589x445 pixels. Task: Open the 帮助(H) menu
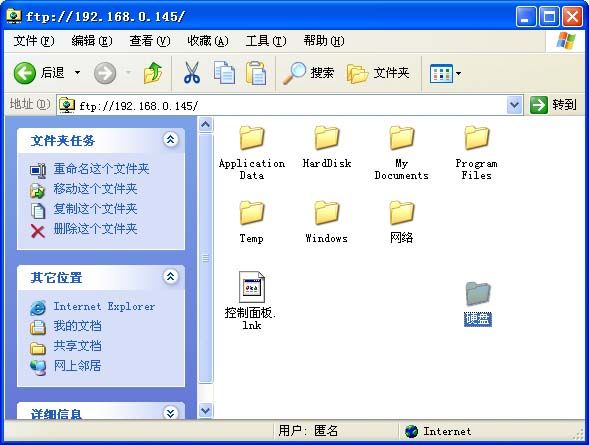click(324, 41)
